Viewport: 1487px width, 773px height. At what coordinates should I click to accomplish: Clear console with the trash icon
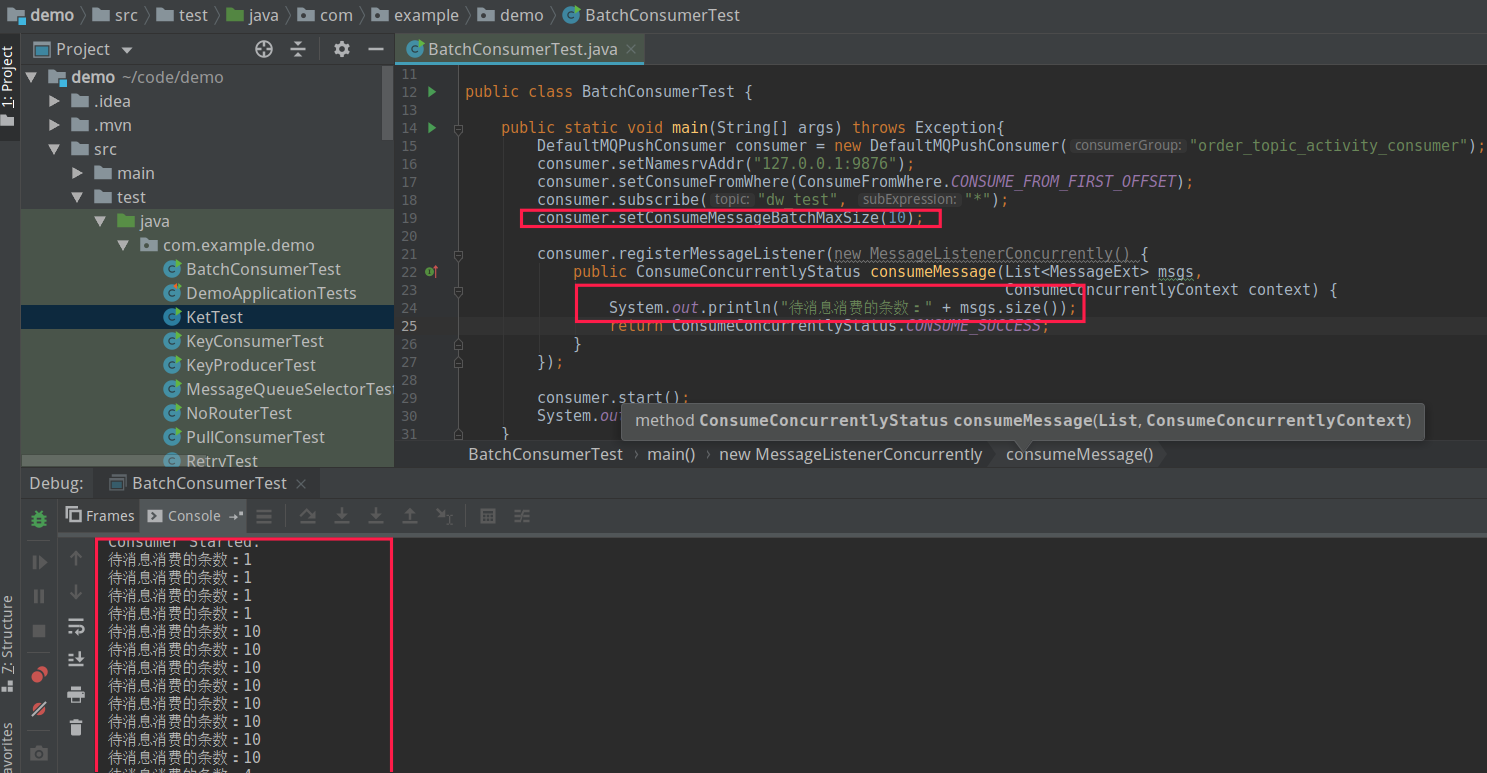pos(76,727)
